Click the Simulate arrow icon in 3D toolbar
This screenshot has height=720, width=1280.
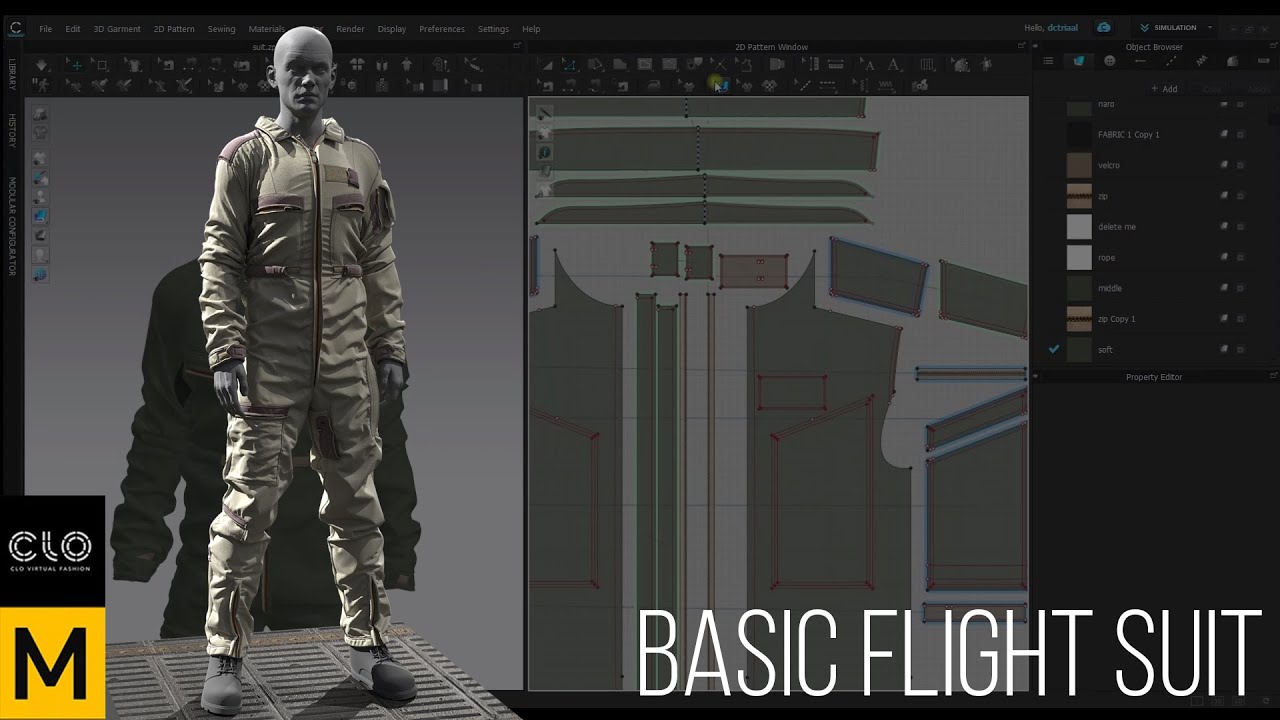(42, 65)
